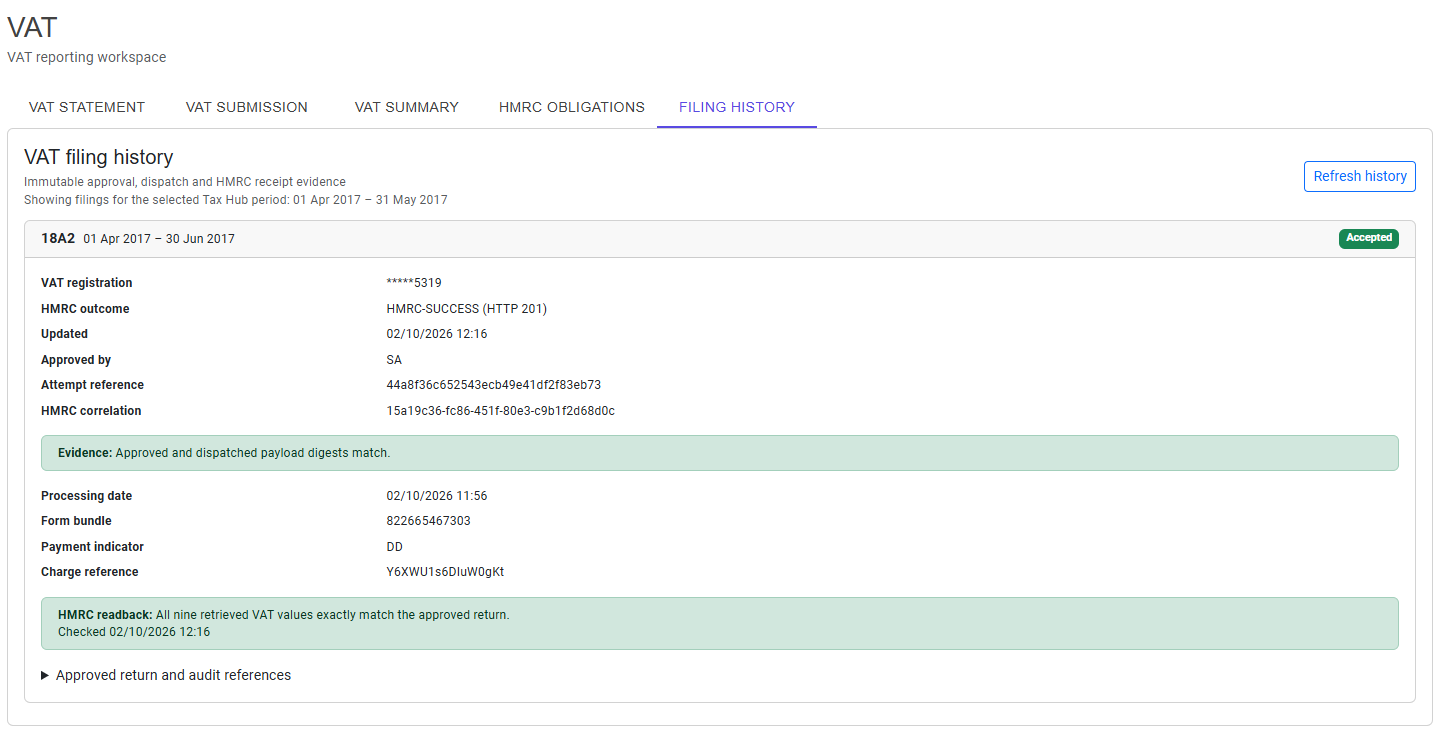1439x732 pixels.
Task: Click the Processing date value 02/10/2026 11:56
Action: (x=437, y=496)
